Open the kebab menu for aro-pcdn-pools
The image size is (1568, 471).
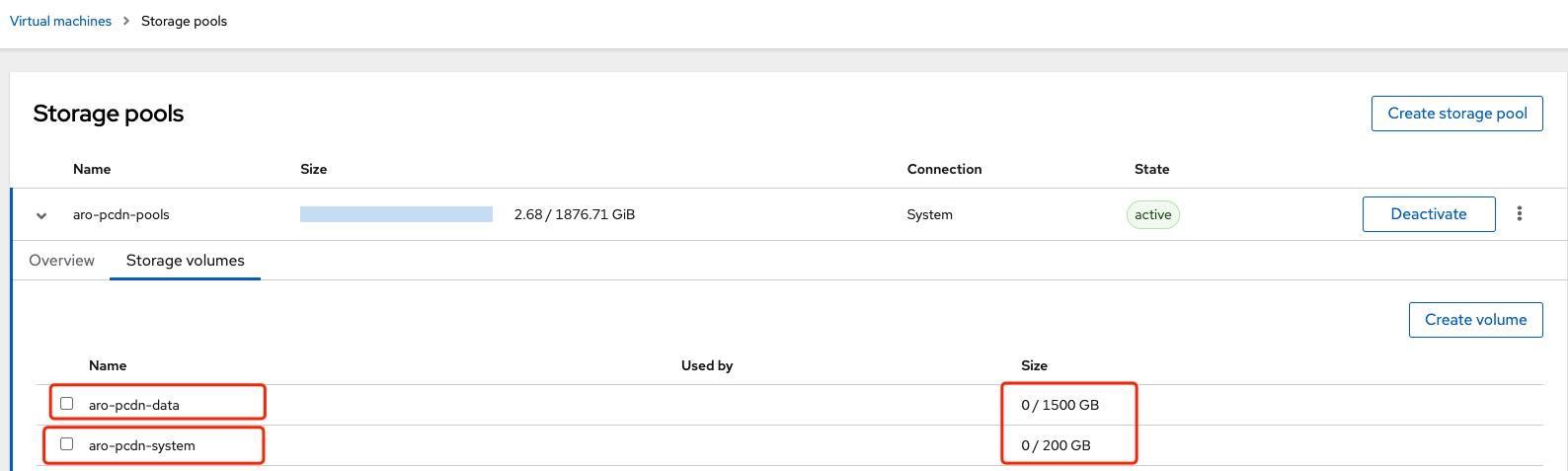1519,214
